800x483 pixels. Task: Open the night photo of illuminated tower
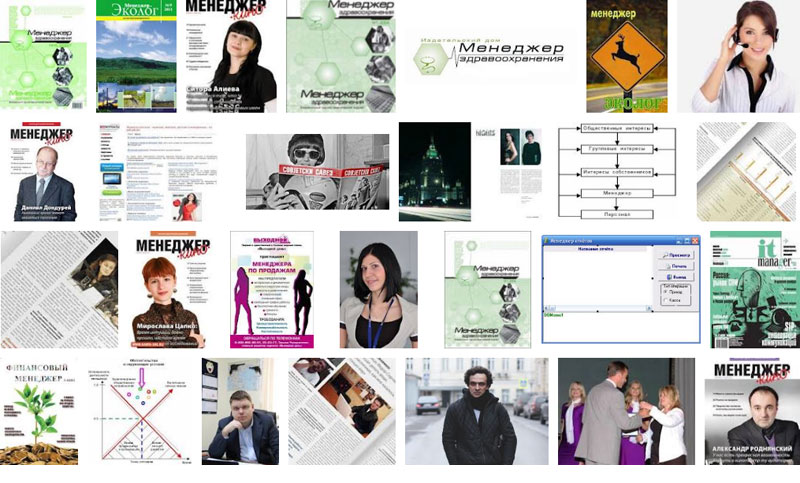435,171
